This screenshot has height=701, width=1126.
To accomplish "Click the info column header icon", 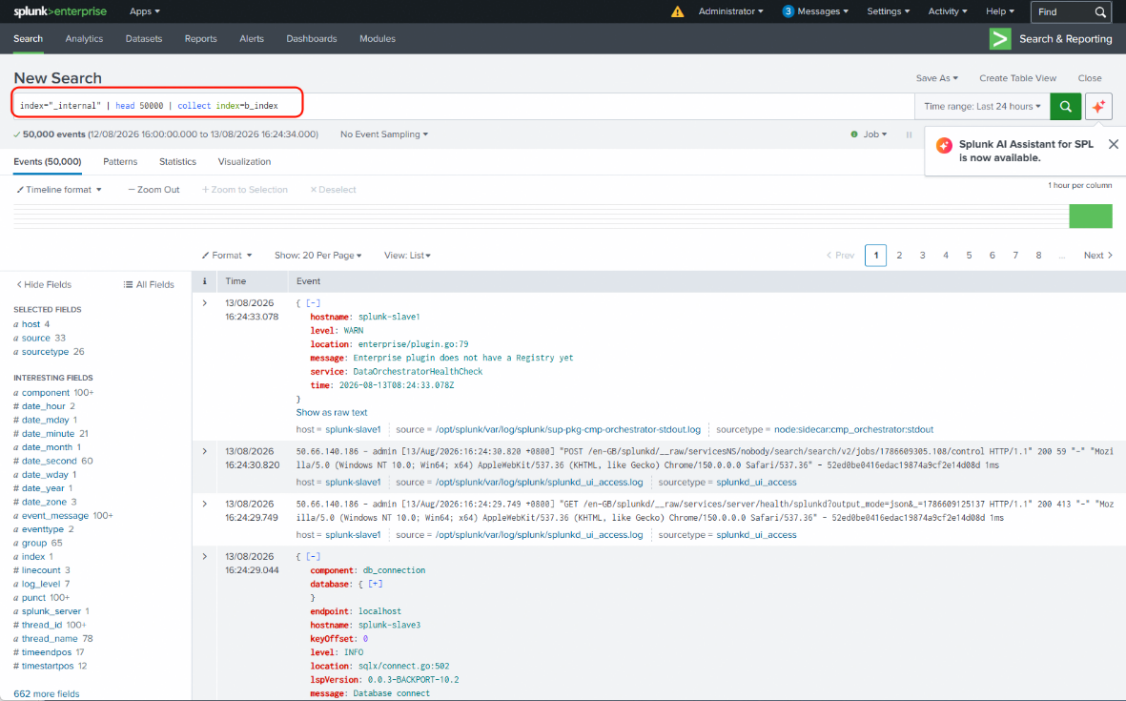I will pos(204,282).
